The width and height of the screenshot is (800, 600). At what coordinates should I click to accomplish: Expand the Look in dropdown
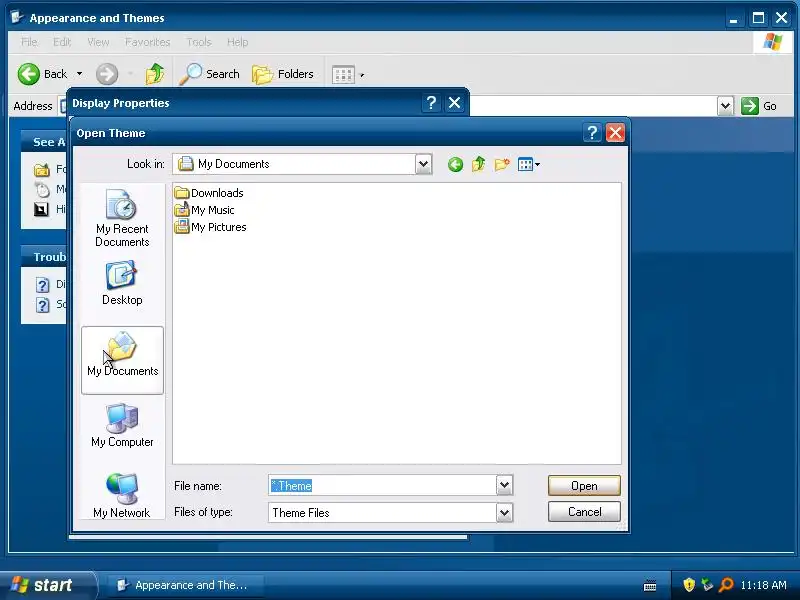point(423,164)
